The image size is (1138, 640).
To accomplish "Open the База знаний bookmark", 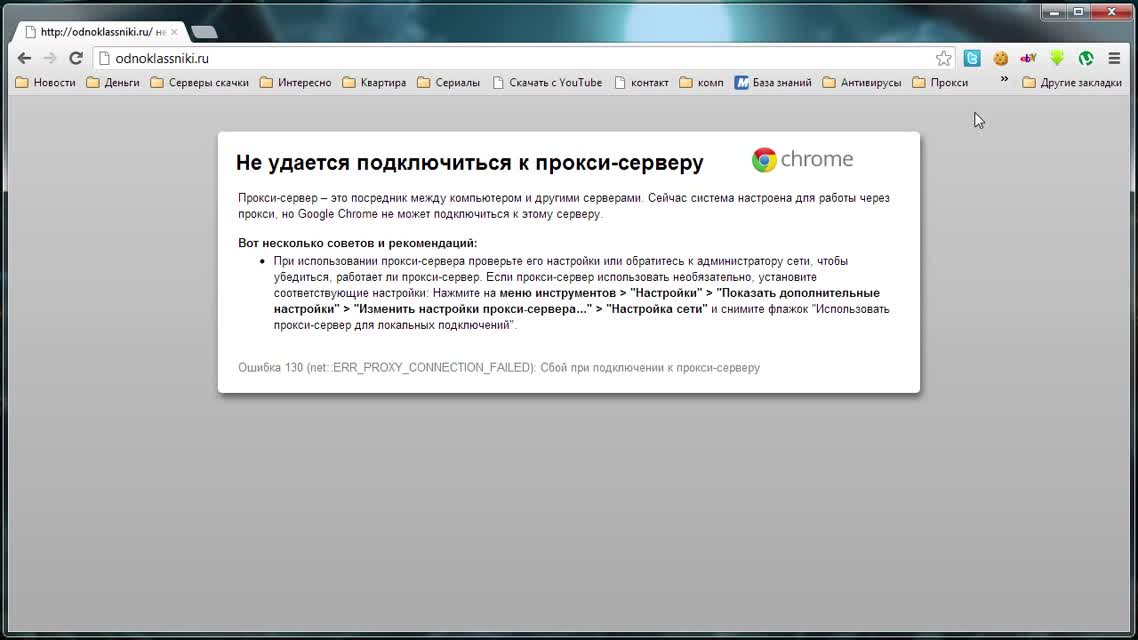I will pyautogui.click(x=774, y=83).
